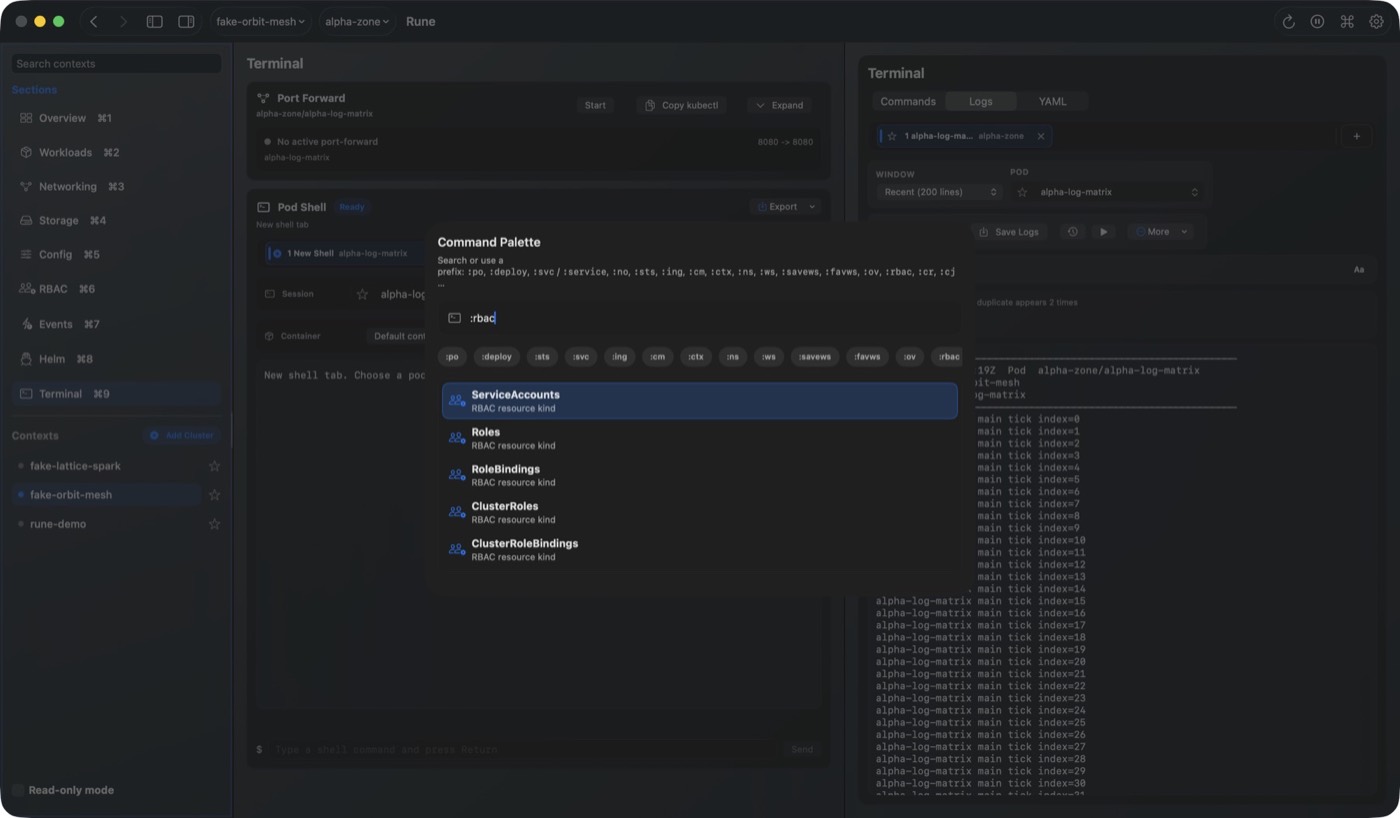This screenshot has width=1400, height=818.
Task: Open Terminal section in sidebar
Action: [x=116, y=394]
